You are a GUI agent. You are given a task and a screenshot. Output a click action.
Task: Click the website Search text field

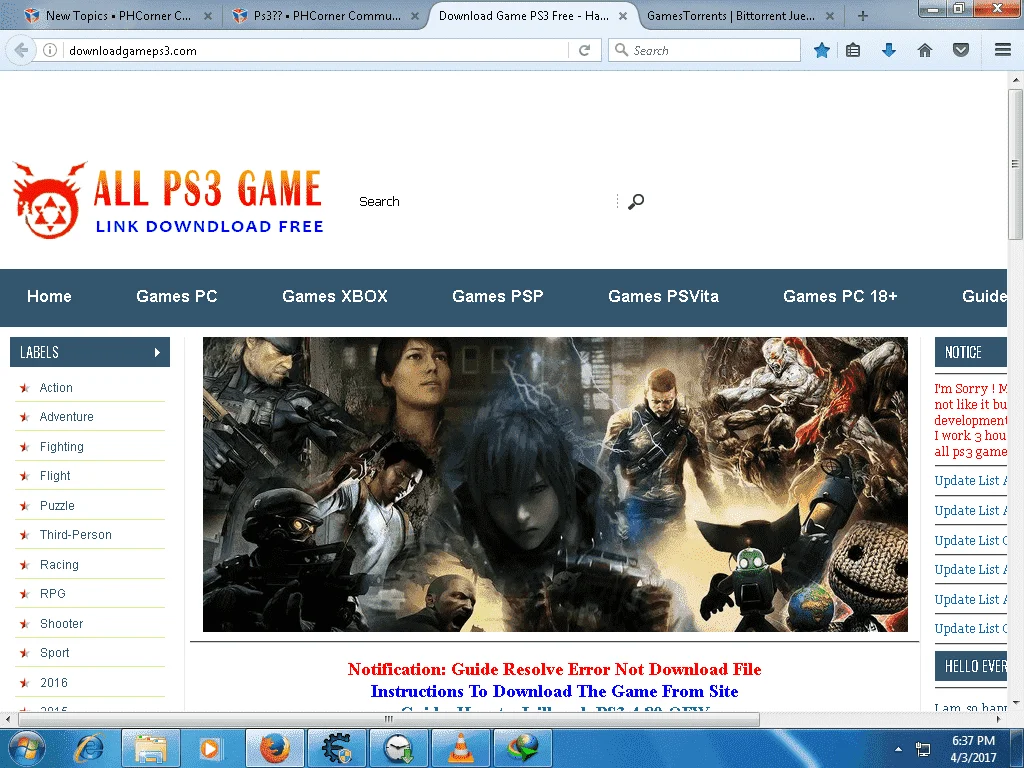coord(487,202)
